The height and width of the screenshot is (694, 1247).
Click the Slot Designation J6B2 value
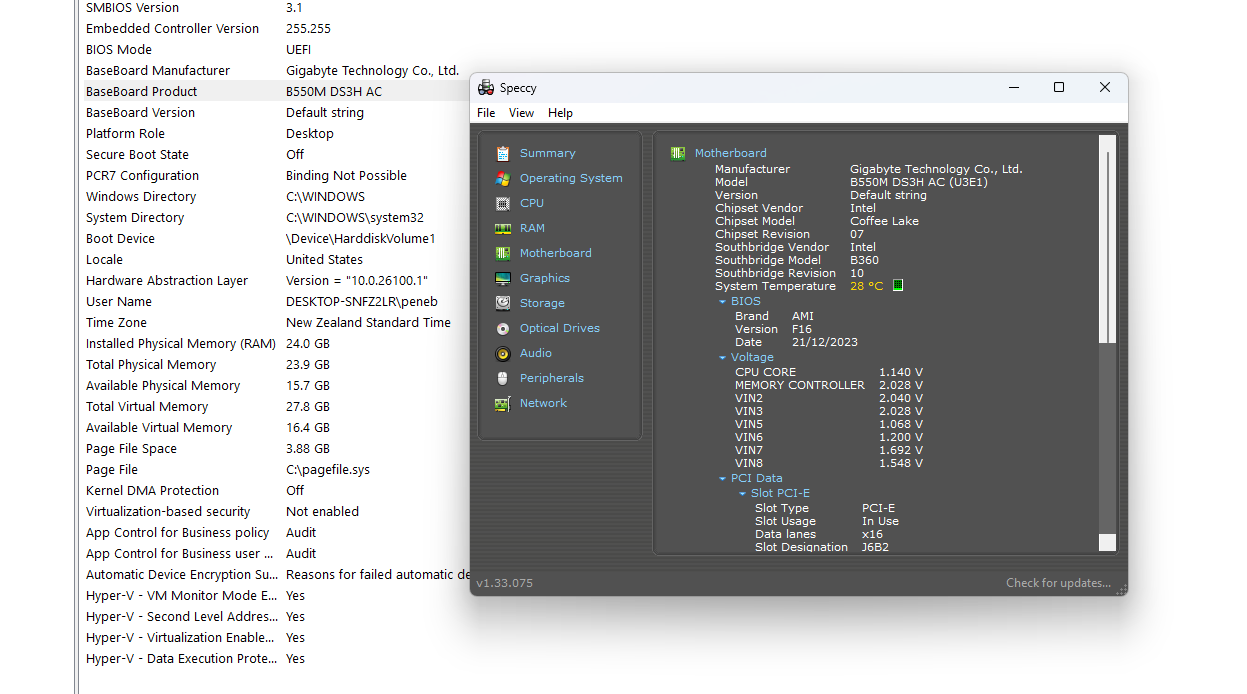(x=875, y=547)
